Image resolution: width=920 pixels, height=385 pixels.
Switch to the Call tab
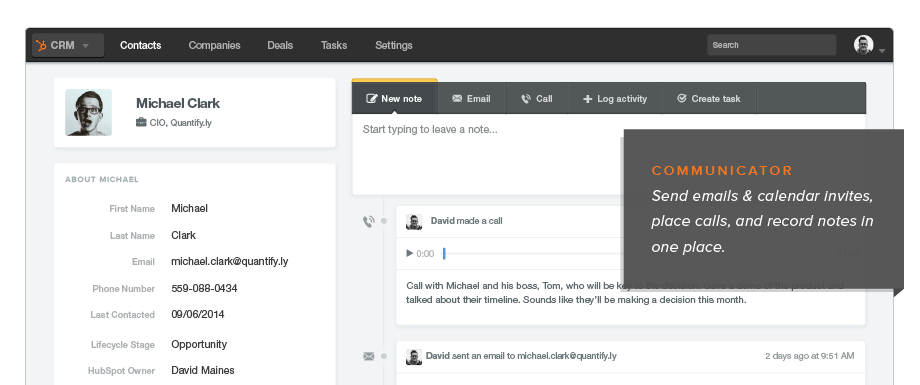click(x=537, y=99)
